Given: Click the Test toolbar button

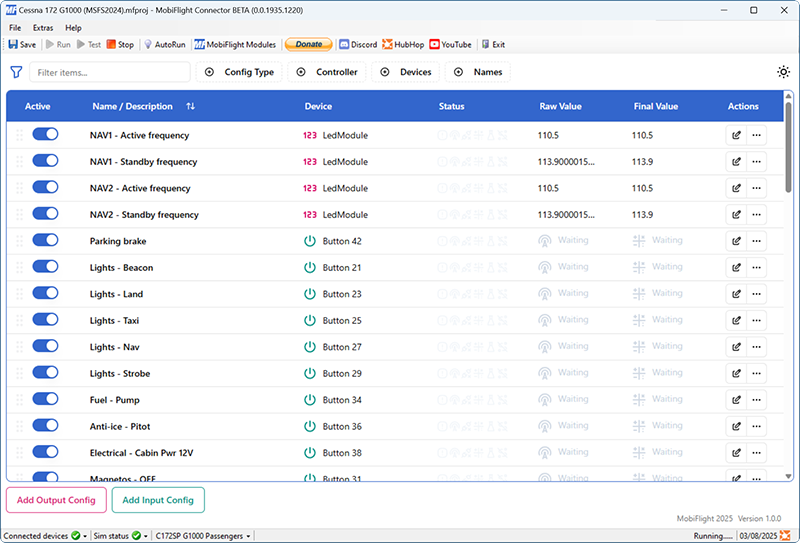Looking at the screenshot, I should (89, 44).
